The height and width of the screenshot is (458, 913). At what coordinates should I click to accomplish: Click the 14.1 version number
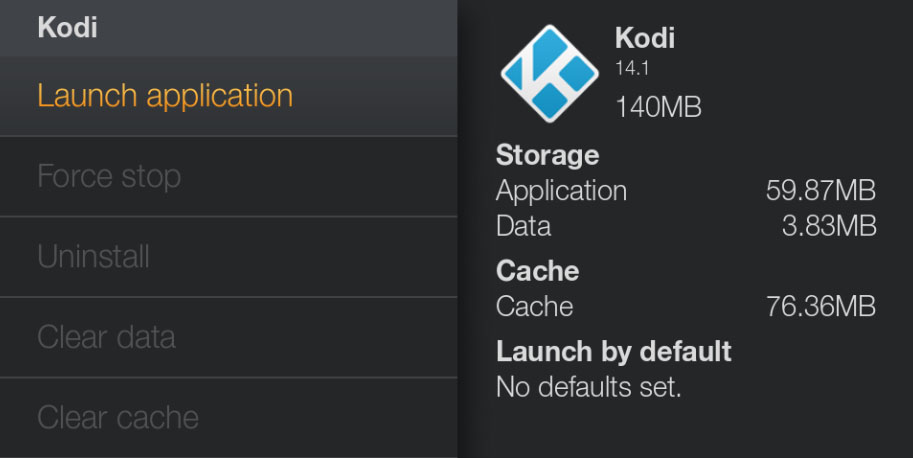click(x=632, y=68)
